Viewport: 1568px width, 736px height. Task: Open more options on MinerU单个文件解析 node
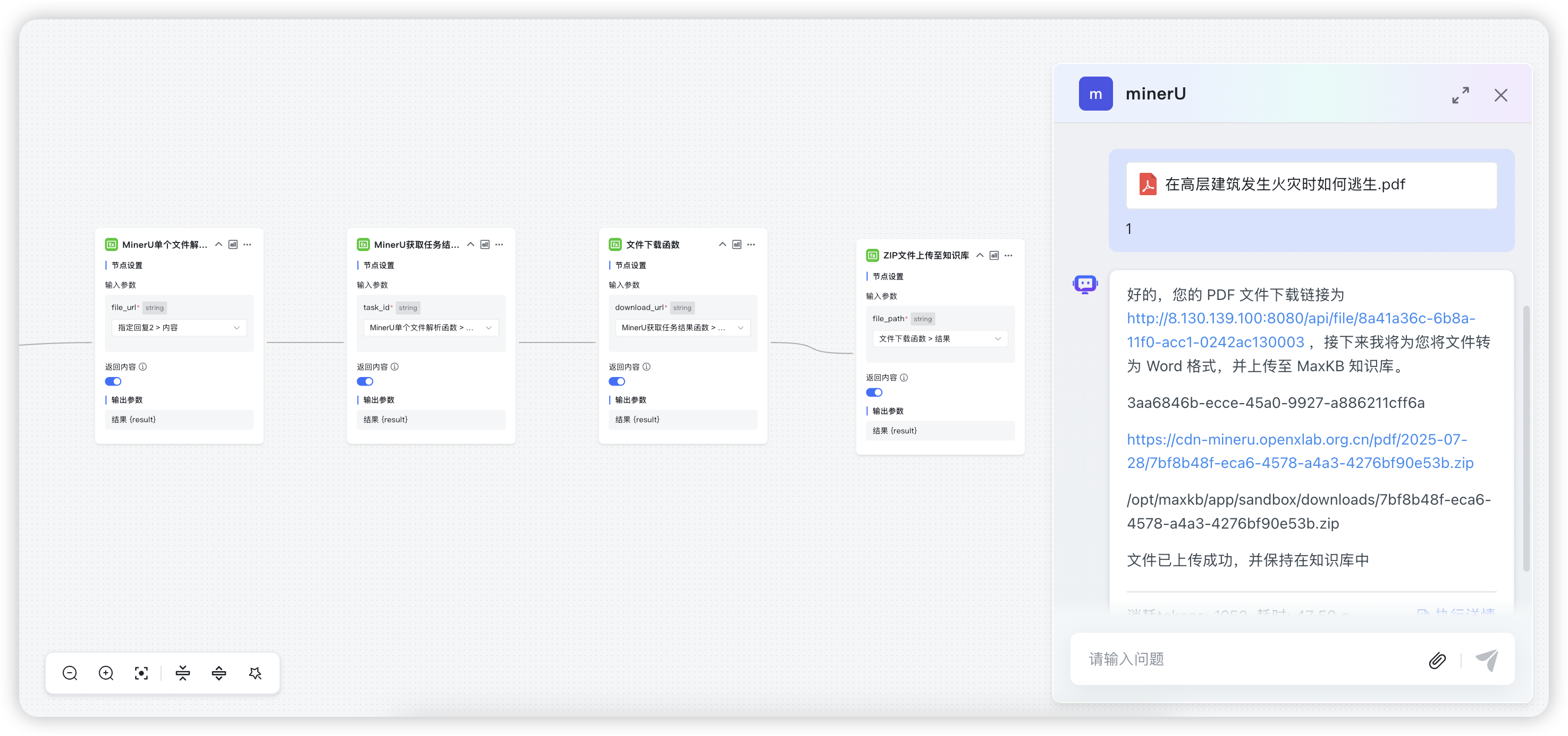248,244
